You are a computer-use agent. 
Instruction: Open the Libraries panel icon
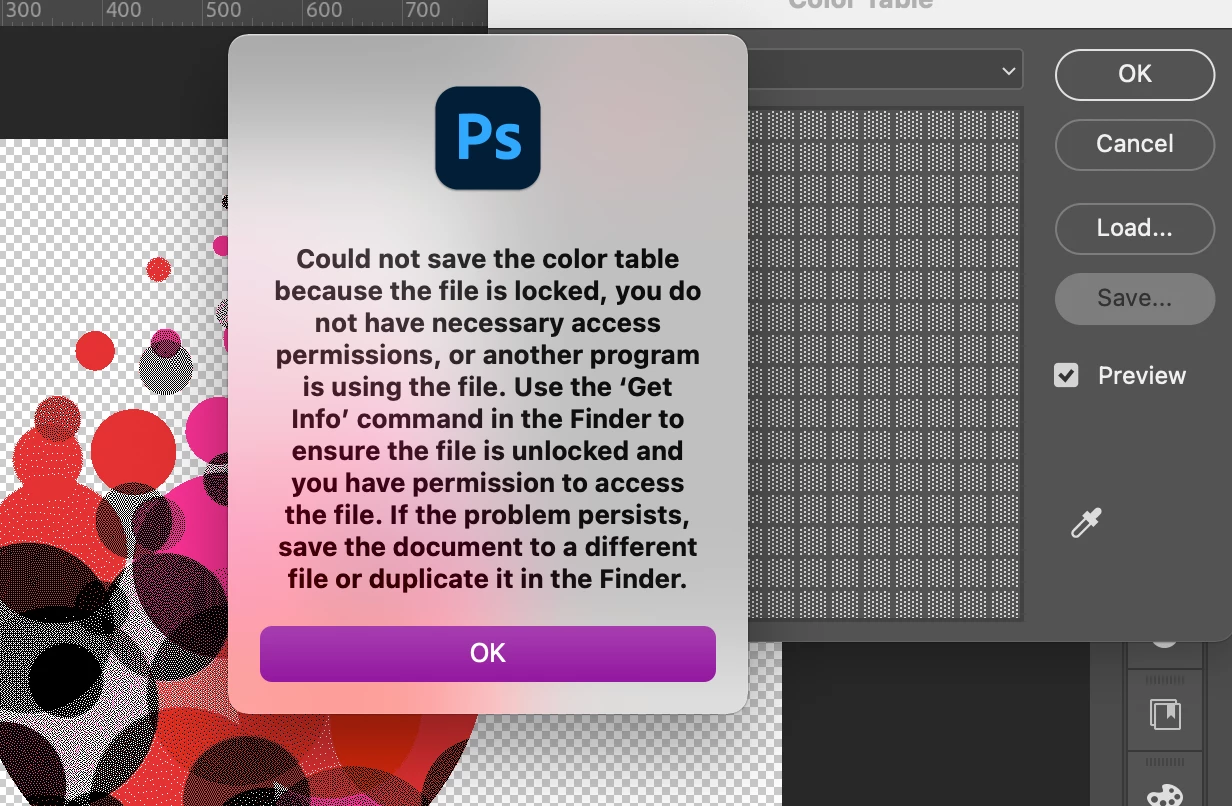pos(1165,714)
